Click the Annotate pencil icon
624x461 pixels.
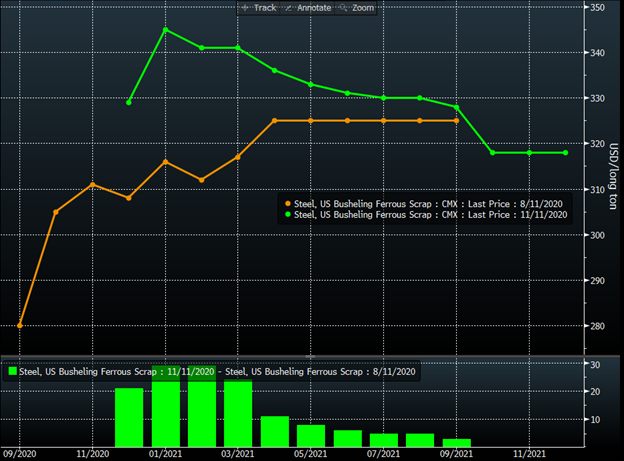[290, 8]
